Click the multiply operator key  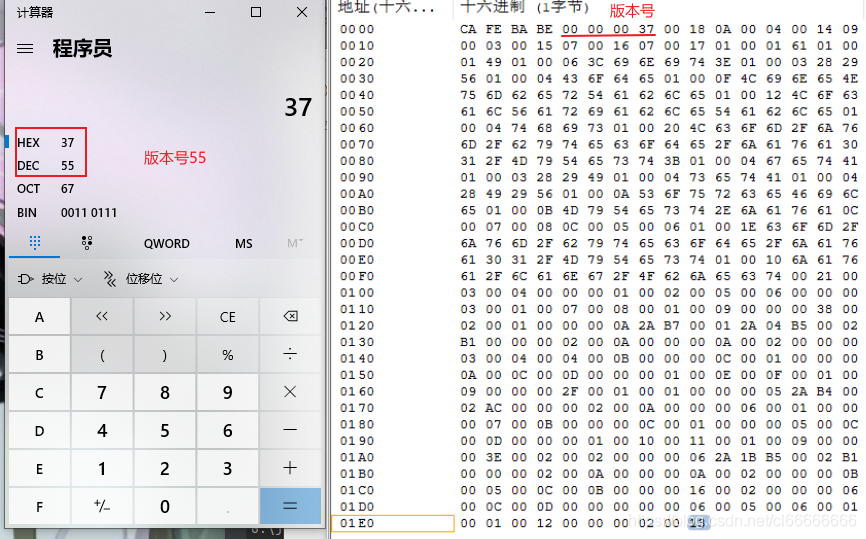[290, 392]
